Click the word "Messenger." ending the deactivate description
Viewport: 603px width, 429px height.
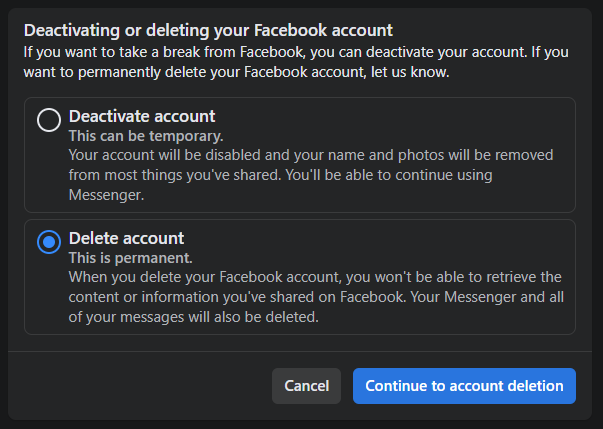(x=106, y=195)
